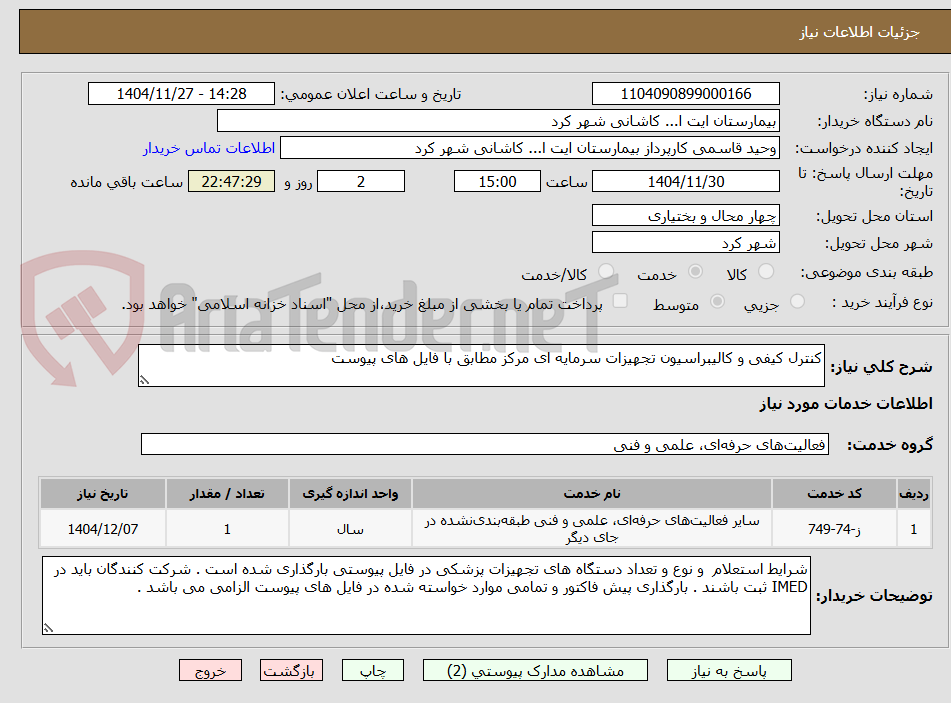The height and width of the screenshot is (703, 951).
Task: Click the چاپ print button
Action: pyautogui.click(x=373, y=671)
